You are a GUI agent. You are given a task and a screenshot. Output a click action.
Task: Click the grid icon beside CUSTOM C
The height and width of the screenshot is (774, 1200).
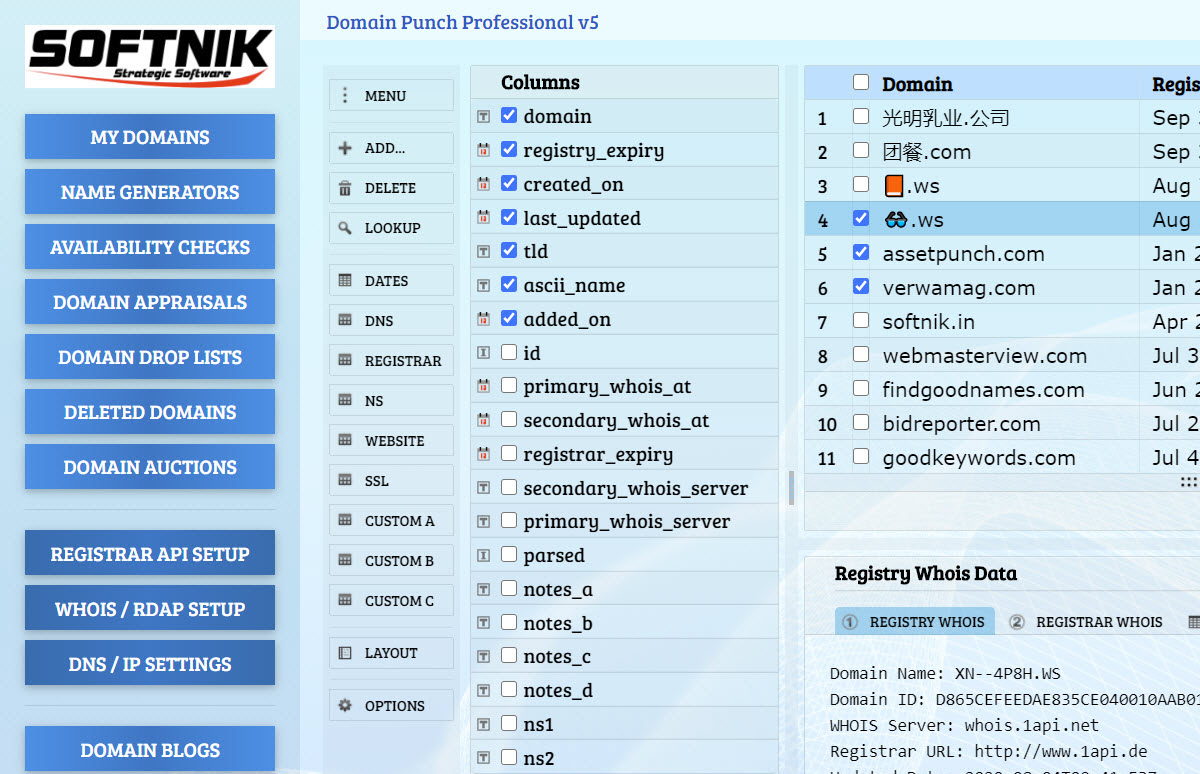click(x=345, y=601)
